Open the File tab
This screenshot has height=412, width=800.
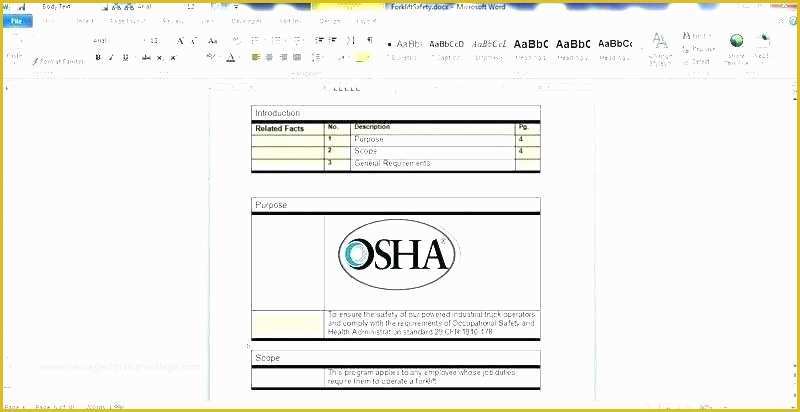(x=17, y=21)
